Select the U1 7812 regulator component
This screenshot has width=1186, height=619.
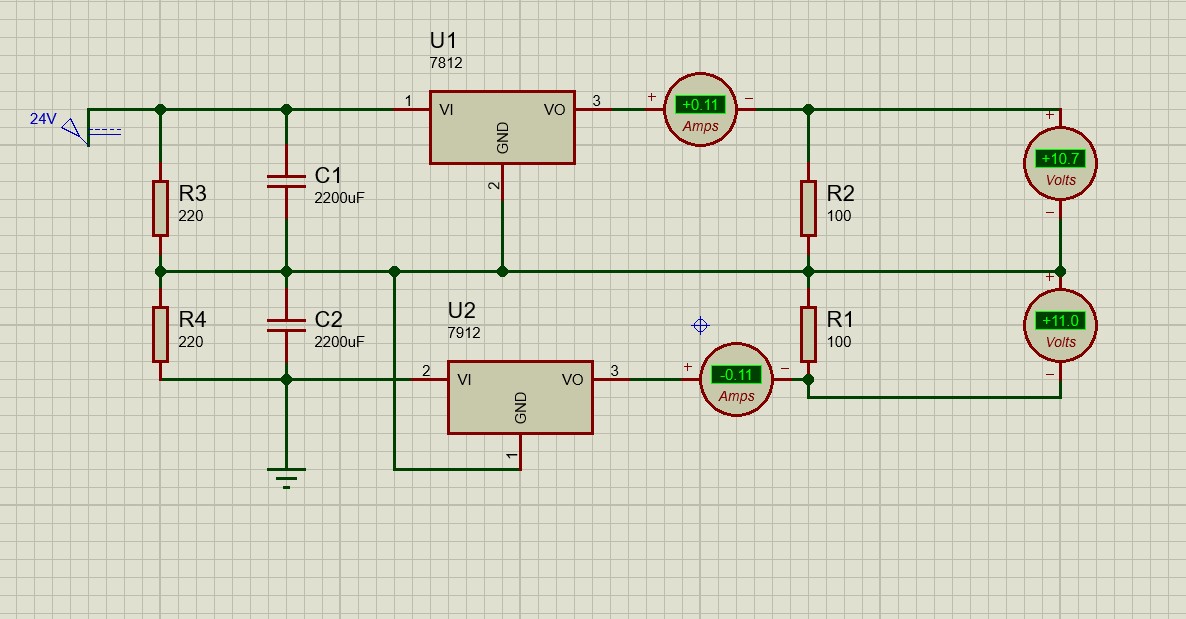tap(502, 127)
